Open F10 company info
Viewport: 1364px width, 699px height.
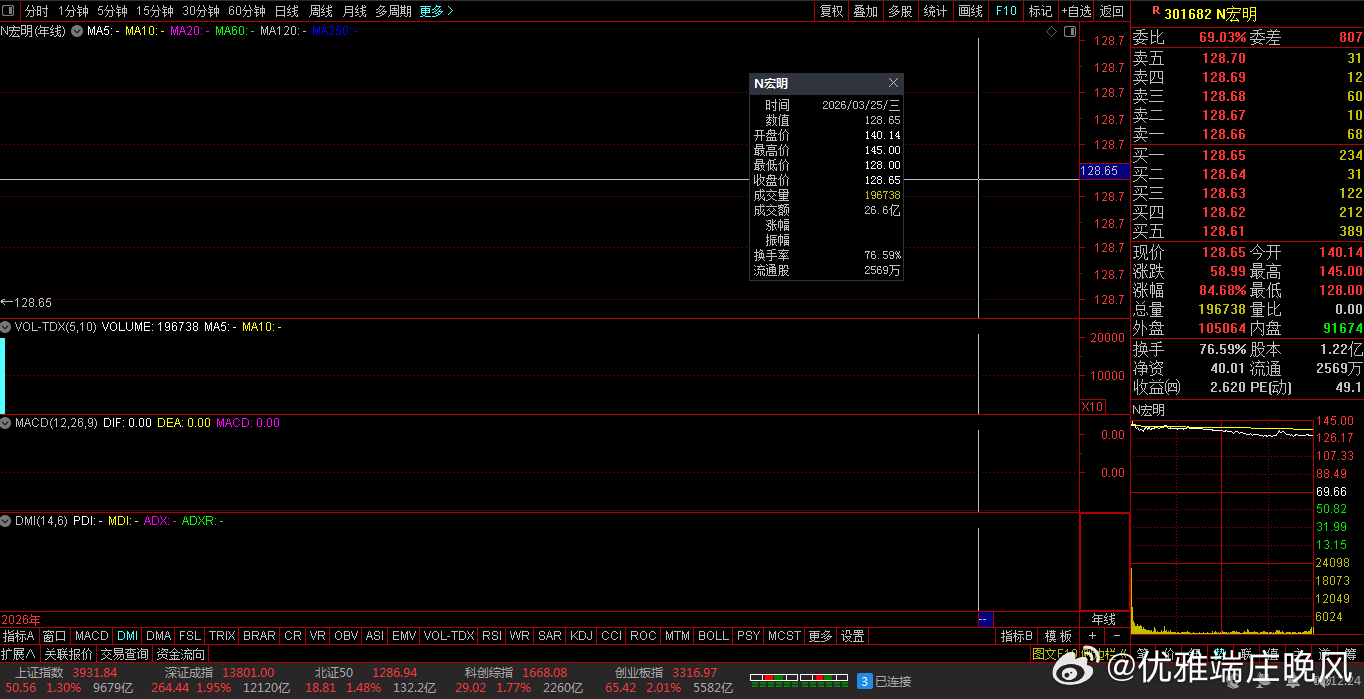tap(1006, 11)
